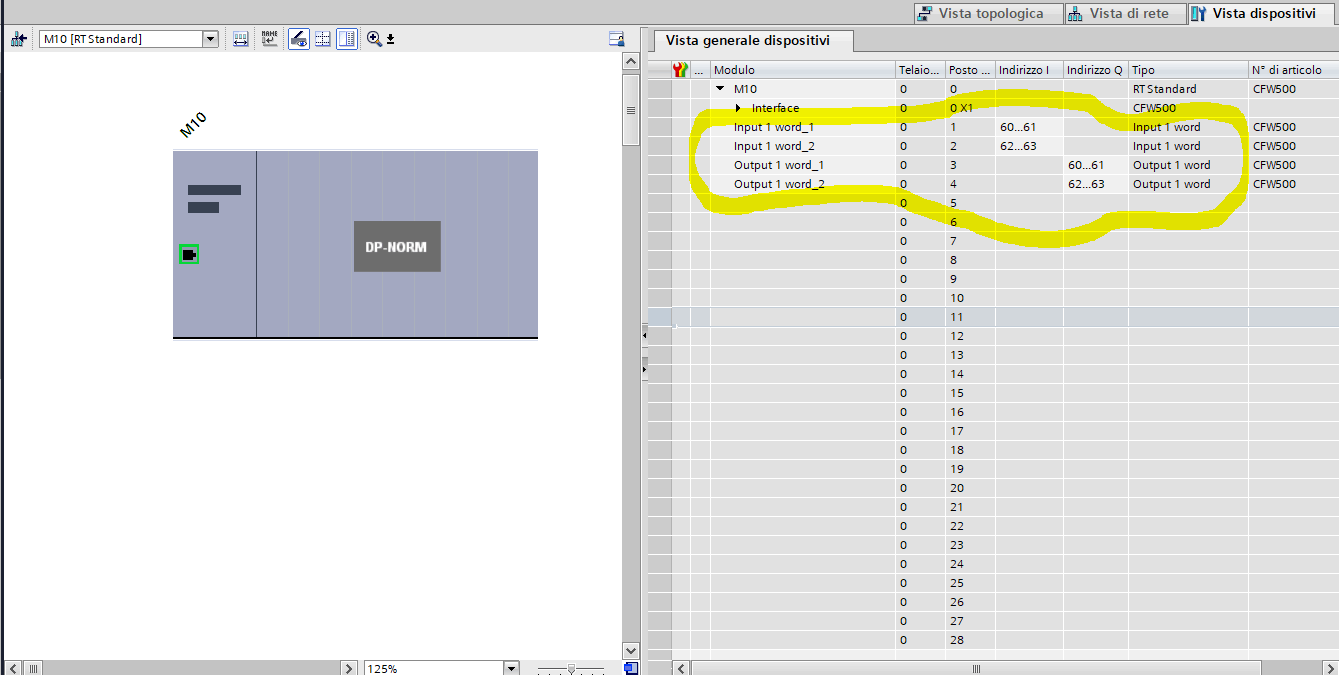This screenshot has width=1339, height=675.
Task: Toggle the module column layout icon
Action: click(x=346, y=39)
